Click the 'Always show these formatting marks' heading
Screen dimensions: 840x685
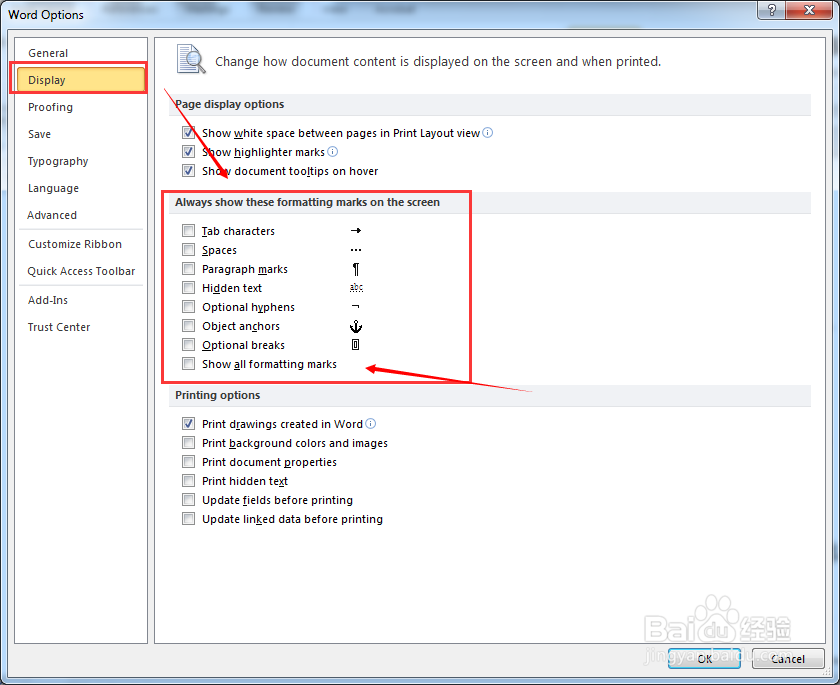(308, 202)
